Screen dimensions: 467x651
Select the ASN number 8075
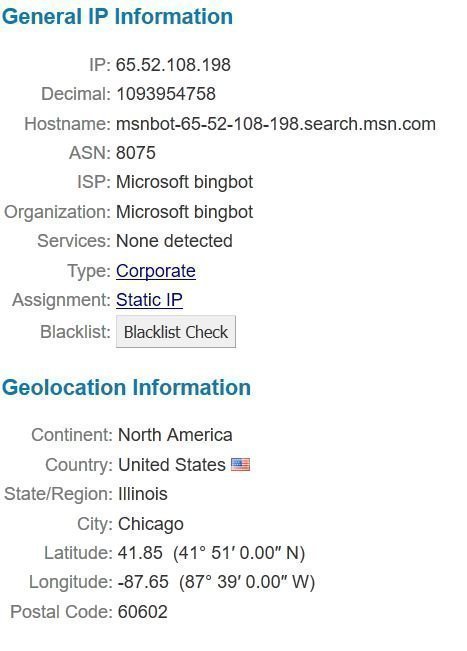coord(135,153)
